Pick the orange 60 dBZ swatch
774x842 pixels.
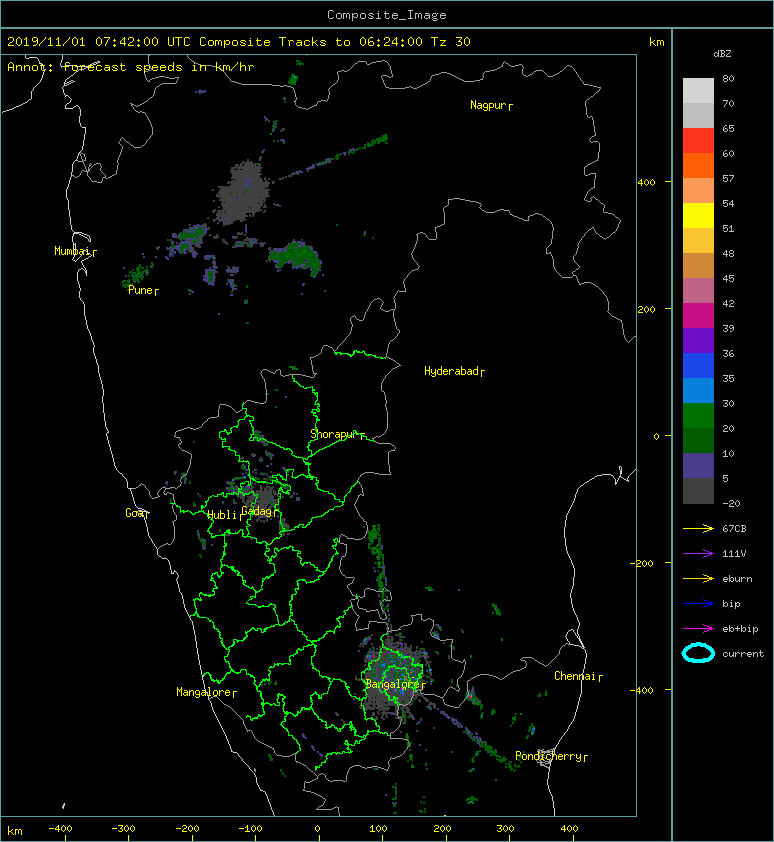(x=698, y=165)
